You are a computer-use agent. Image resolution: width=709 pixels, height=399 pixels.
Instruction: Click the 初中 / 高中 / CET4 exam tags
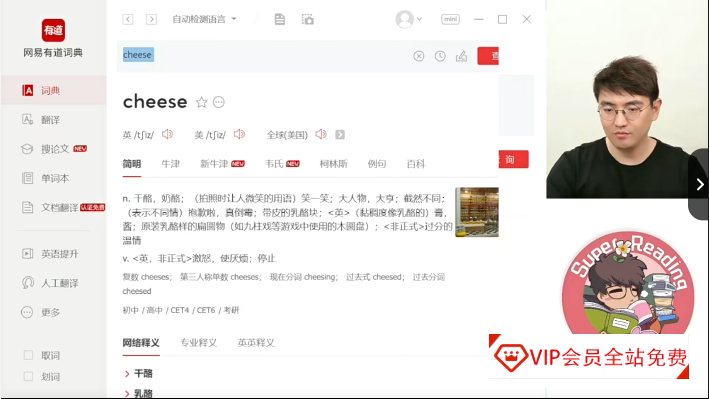pos(181,310)
